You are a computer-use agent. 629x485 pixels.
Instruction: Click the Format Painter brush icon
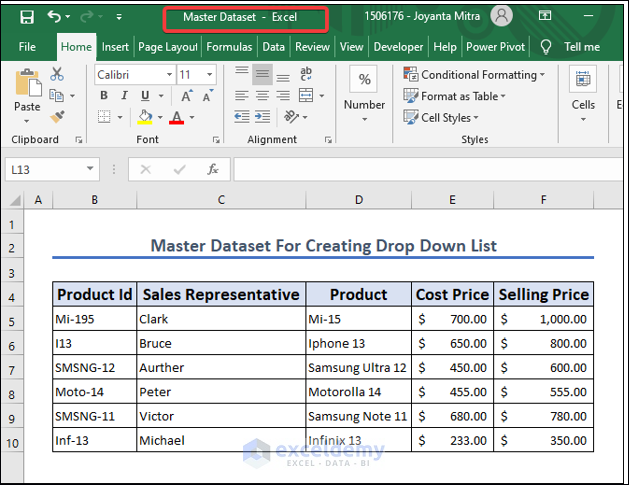[x=57, y=116]
